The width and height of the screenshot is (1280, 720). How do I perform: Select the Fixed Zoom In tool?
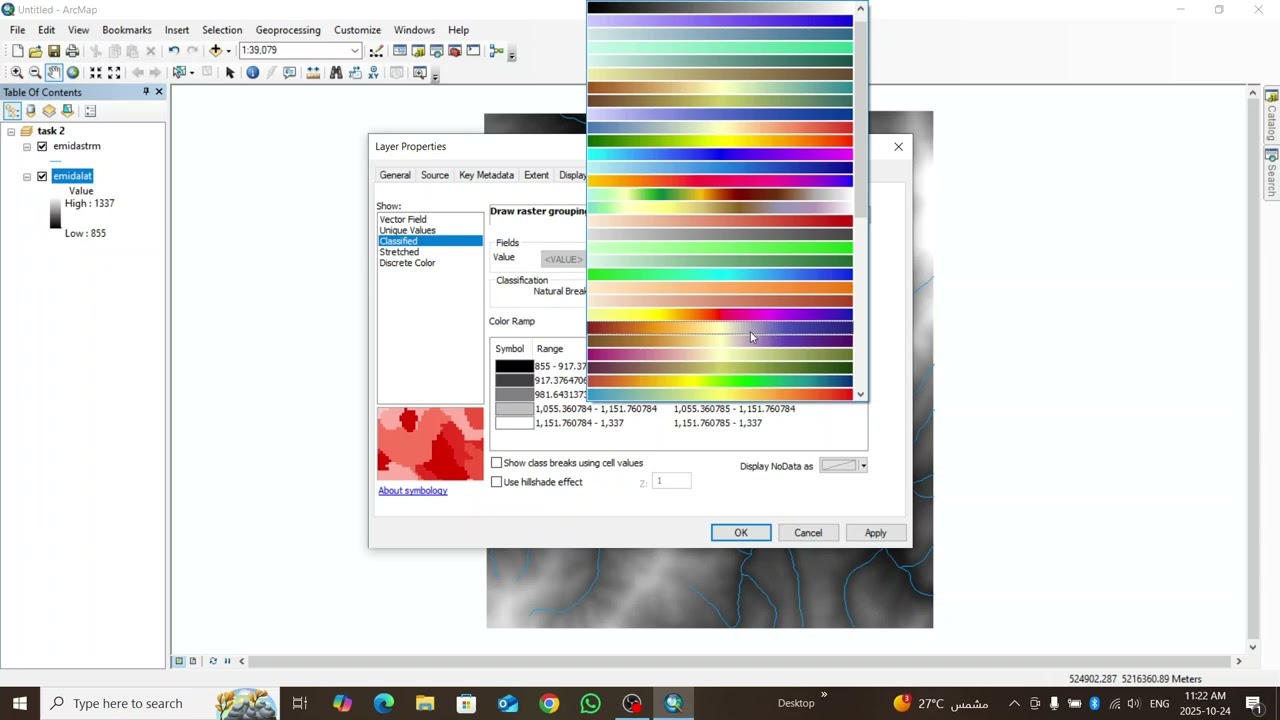pyautogui.click(x=95, y=73)
